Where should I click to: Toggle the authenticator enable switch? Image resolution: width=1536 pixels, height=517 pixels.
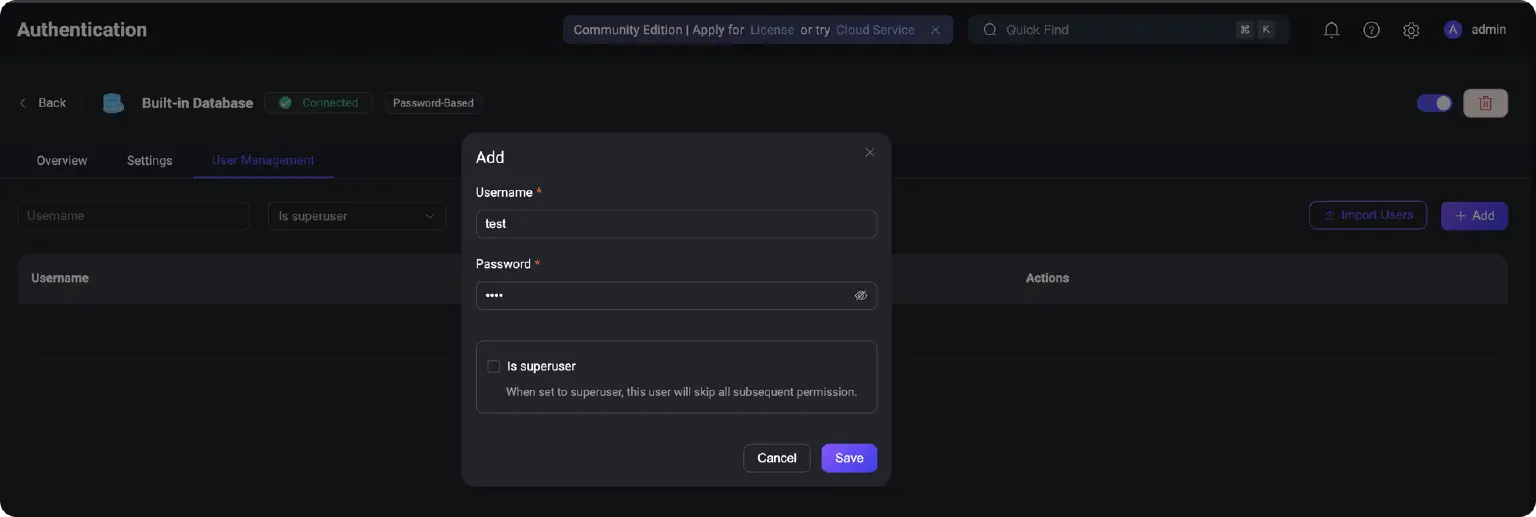pos(1434,103)
